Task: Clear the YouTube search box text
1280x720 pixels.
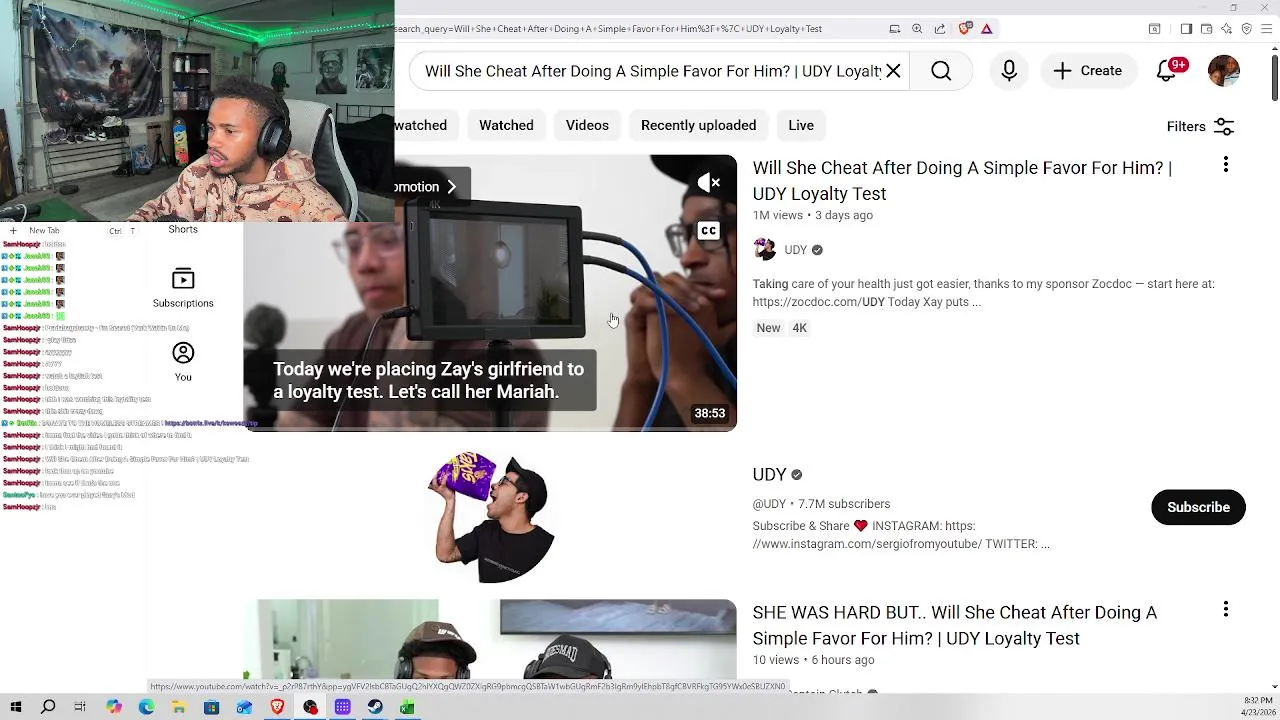Action: coord(893,71)
